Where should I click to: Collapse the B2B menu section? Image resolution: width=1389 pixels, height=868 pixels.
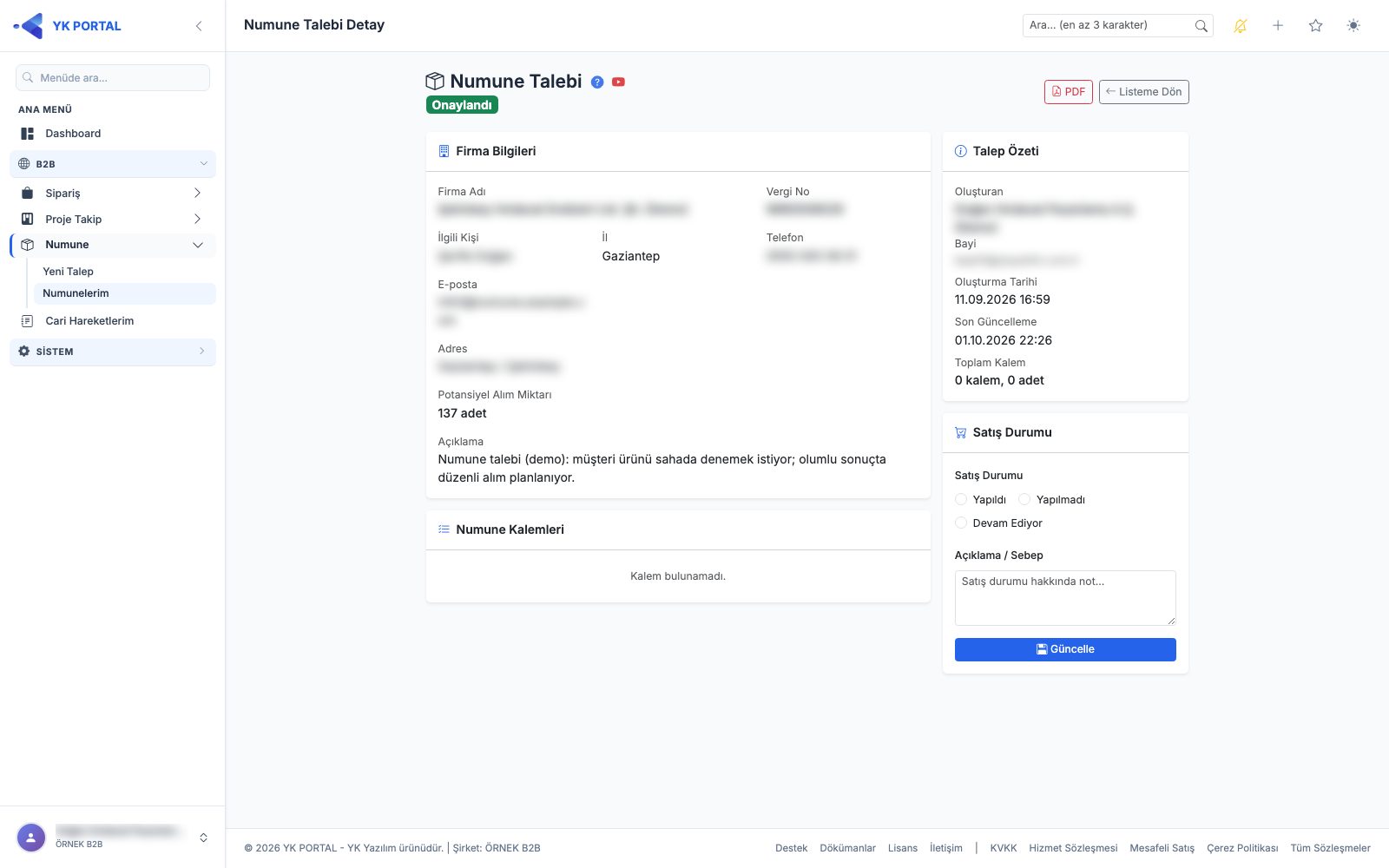(113, 163)
